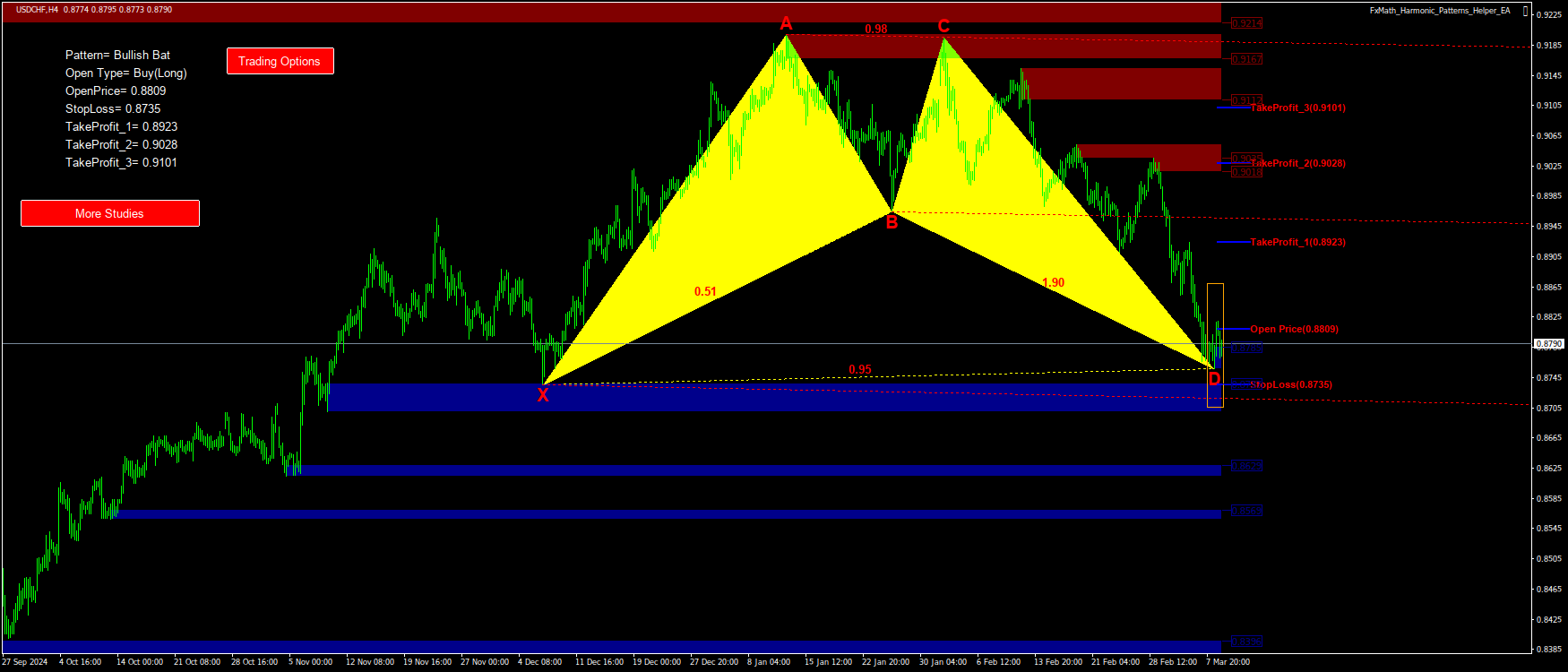Viewport: 1568px width, 672px height.
Task: Click the 0.51 ratio label on XB leg
Action: click(x=705, y=291)
